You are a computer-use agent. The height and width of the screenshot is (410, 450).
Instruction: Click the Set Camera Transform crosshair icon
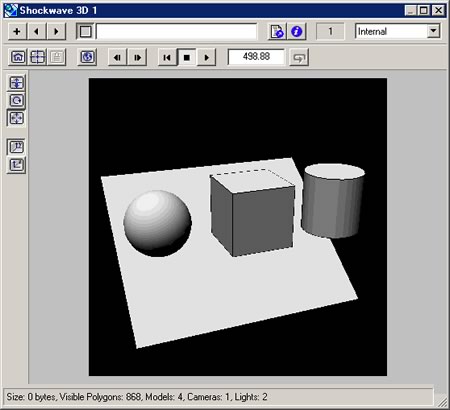(x=37, y=57)
